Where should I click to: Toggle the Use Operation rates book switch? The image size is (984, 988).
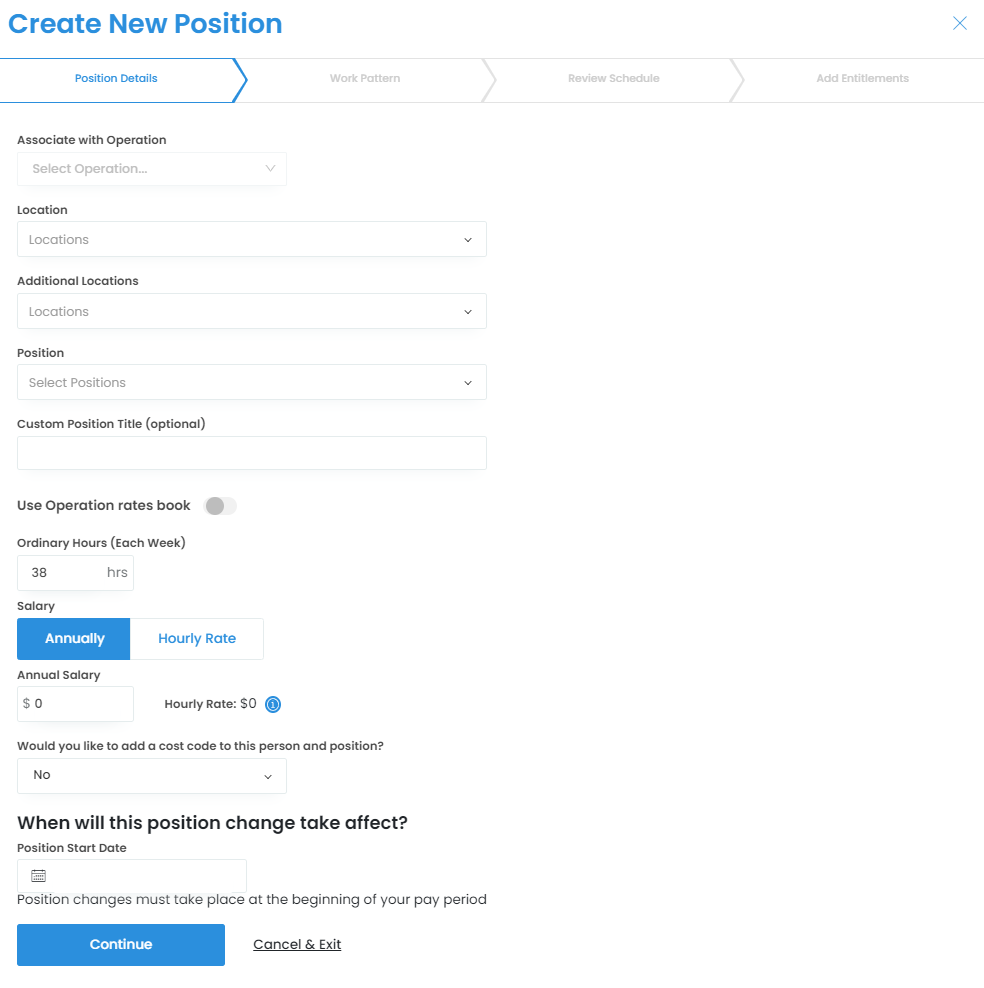point(220,506)
